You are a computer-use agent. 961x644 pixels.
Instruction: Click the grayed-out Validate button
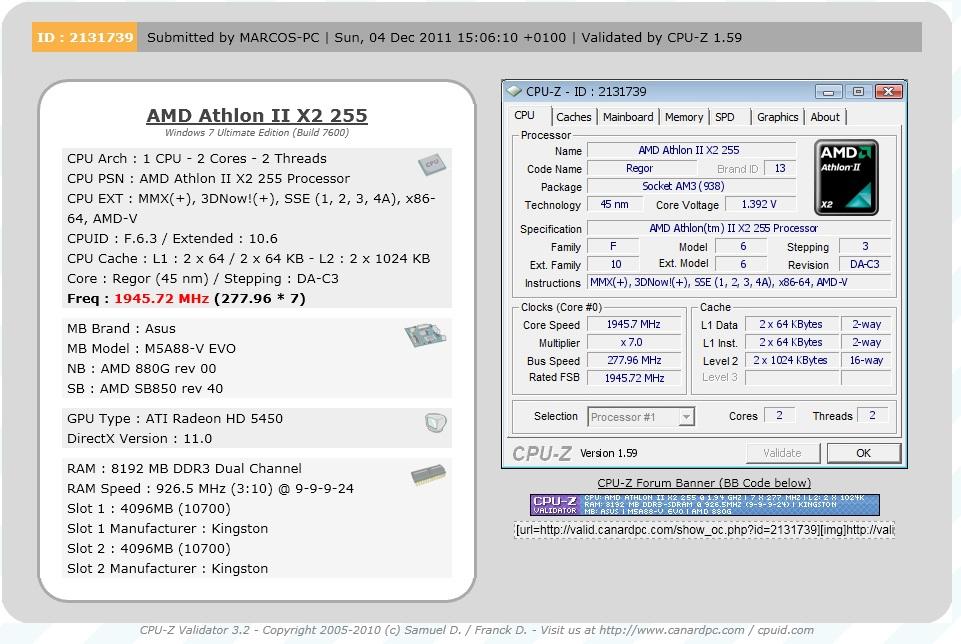point(782,453)
